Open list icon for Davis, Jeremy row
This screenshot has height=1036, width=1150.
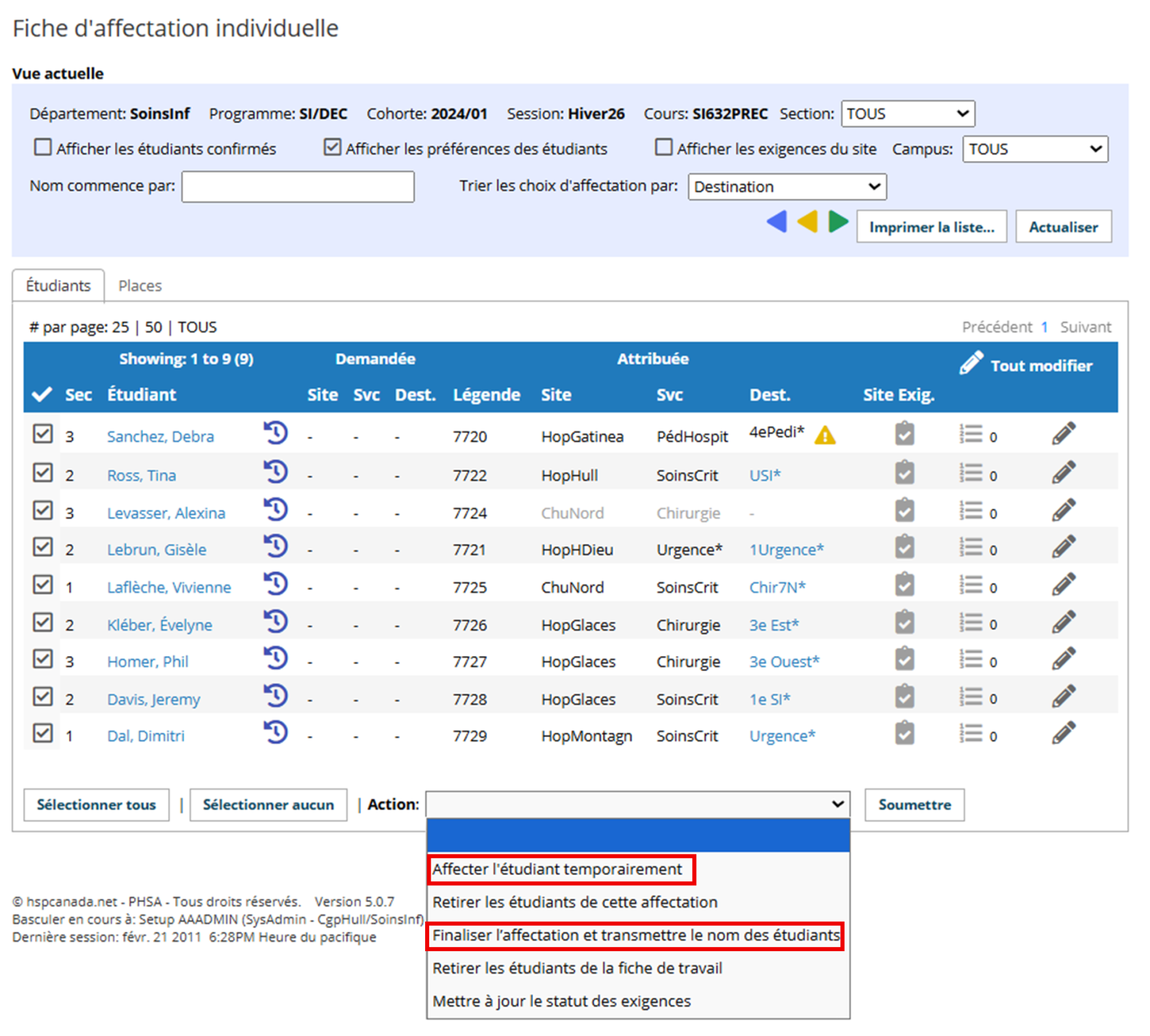pyautogui.click(x=971, y=697)
